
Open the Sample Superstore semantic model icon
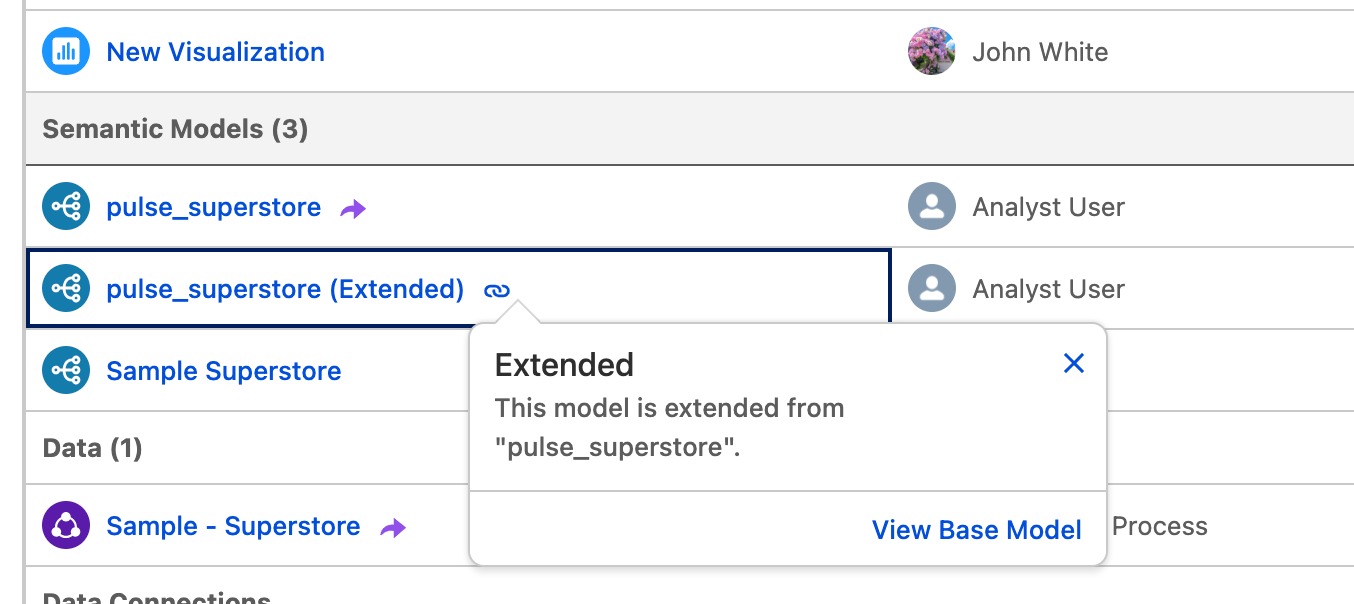[64, 370]
